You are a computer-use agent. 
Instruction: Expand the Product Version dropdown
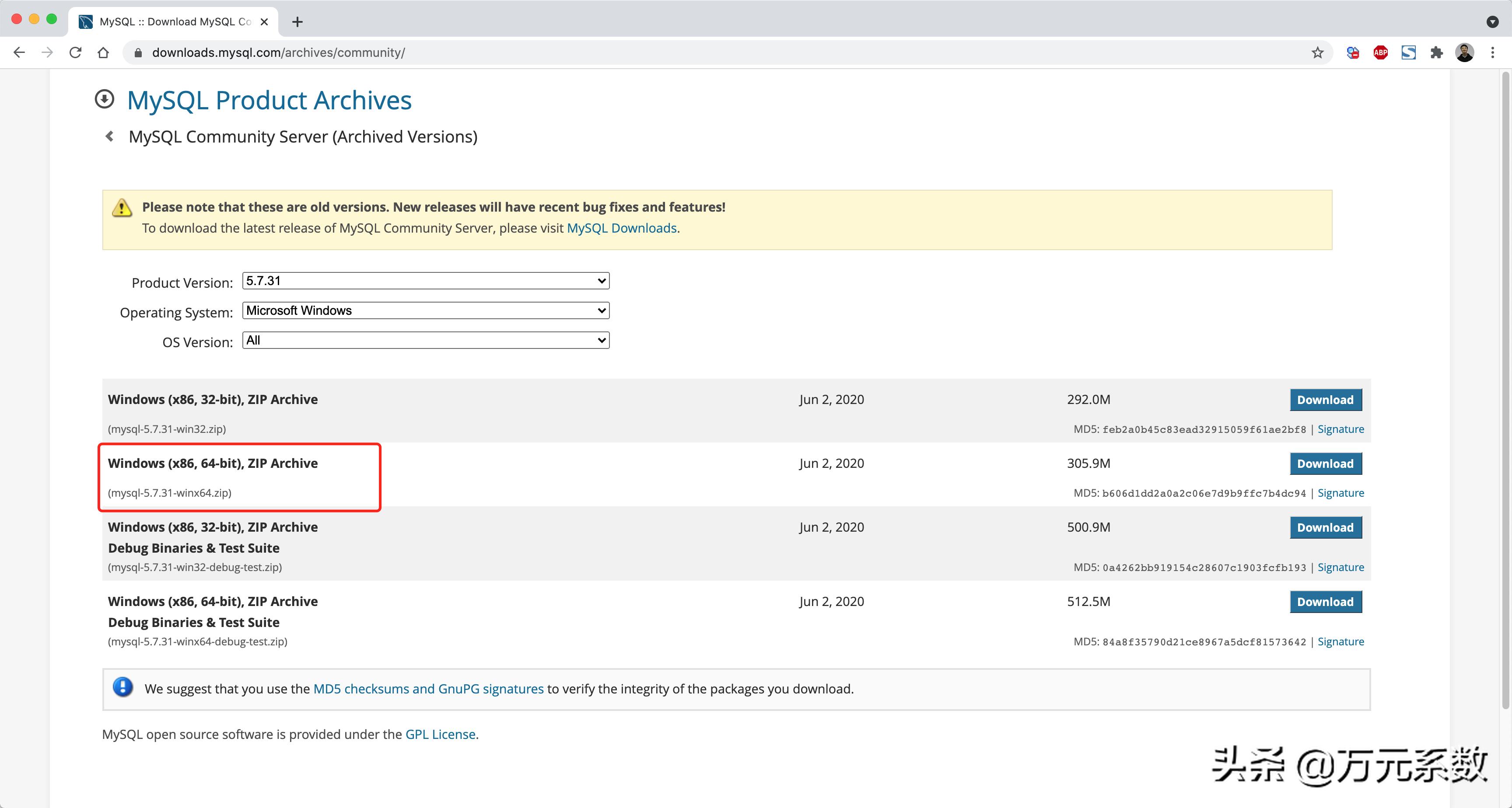click(426, 281)
